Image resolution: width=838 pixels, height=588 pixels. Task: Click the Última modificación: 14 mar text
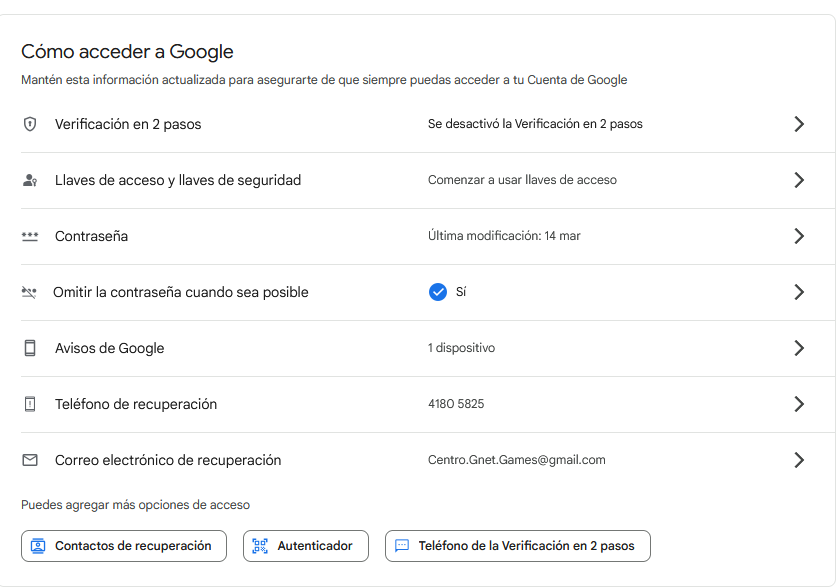point(504,236)
